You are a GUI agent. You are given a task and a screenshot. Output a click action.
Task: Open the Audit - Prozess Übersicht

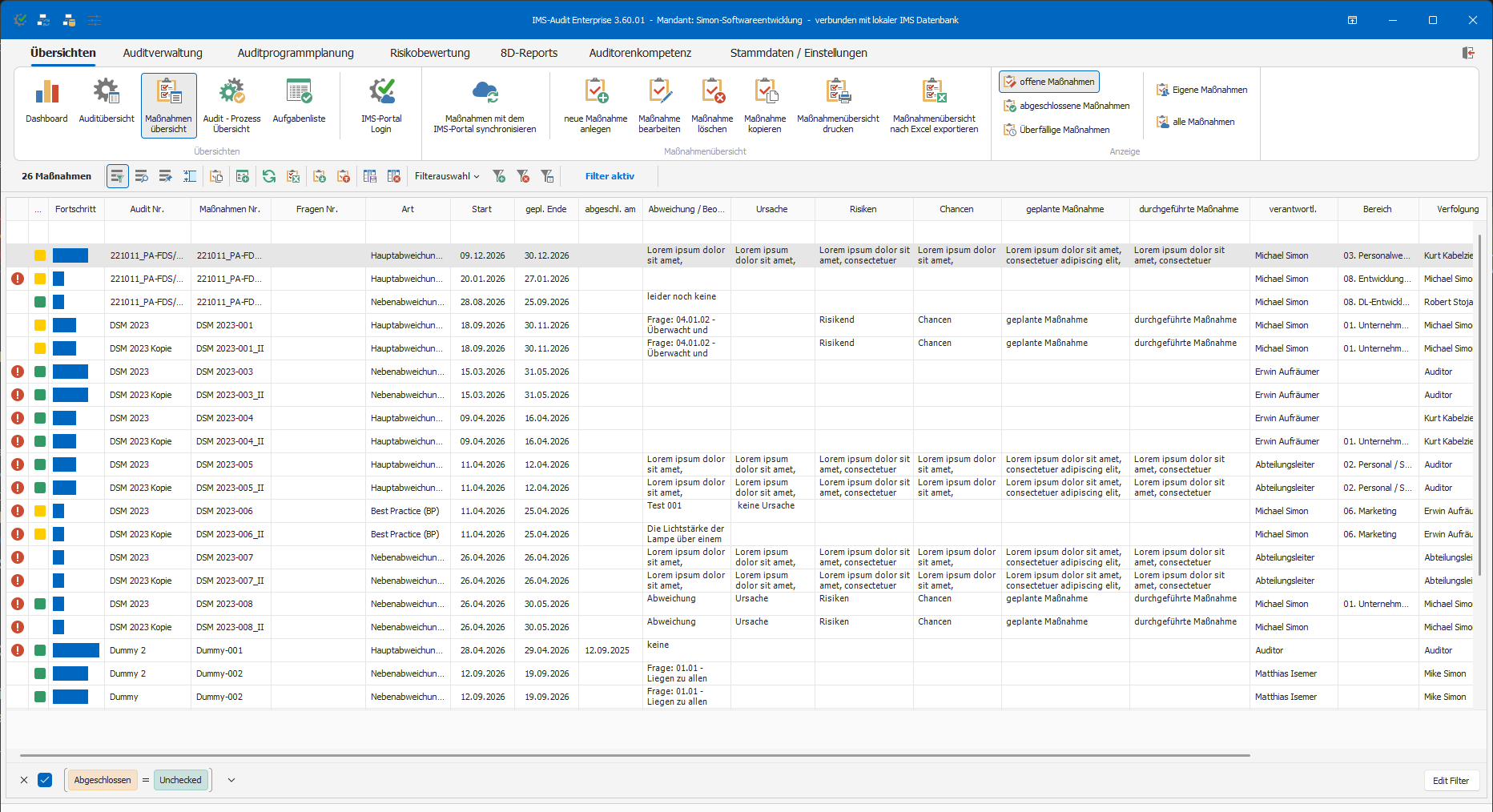[231, 106]
